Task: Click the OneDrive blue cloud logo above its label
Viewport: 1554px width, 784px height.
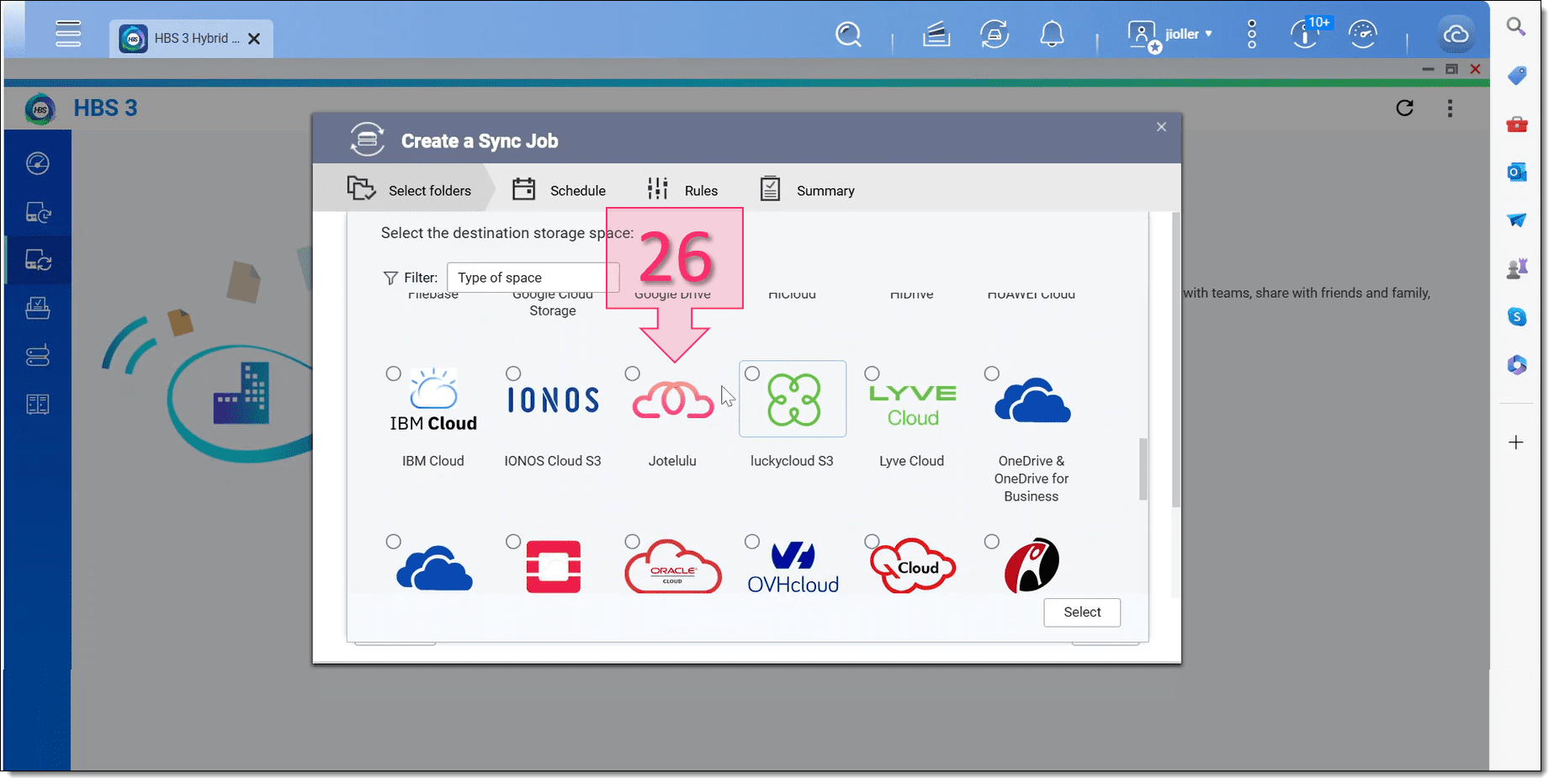Action: [x=1032, y=400]
